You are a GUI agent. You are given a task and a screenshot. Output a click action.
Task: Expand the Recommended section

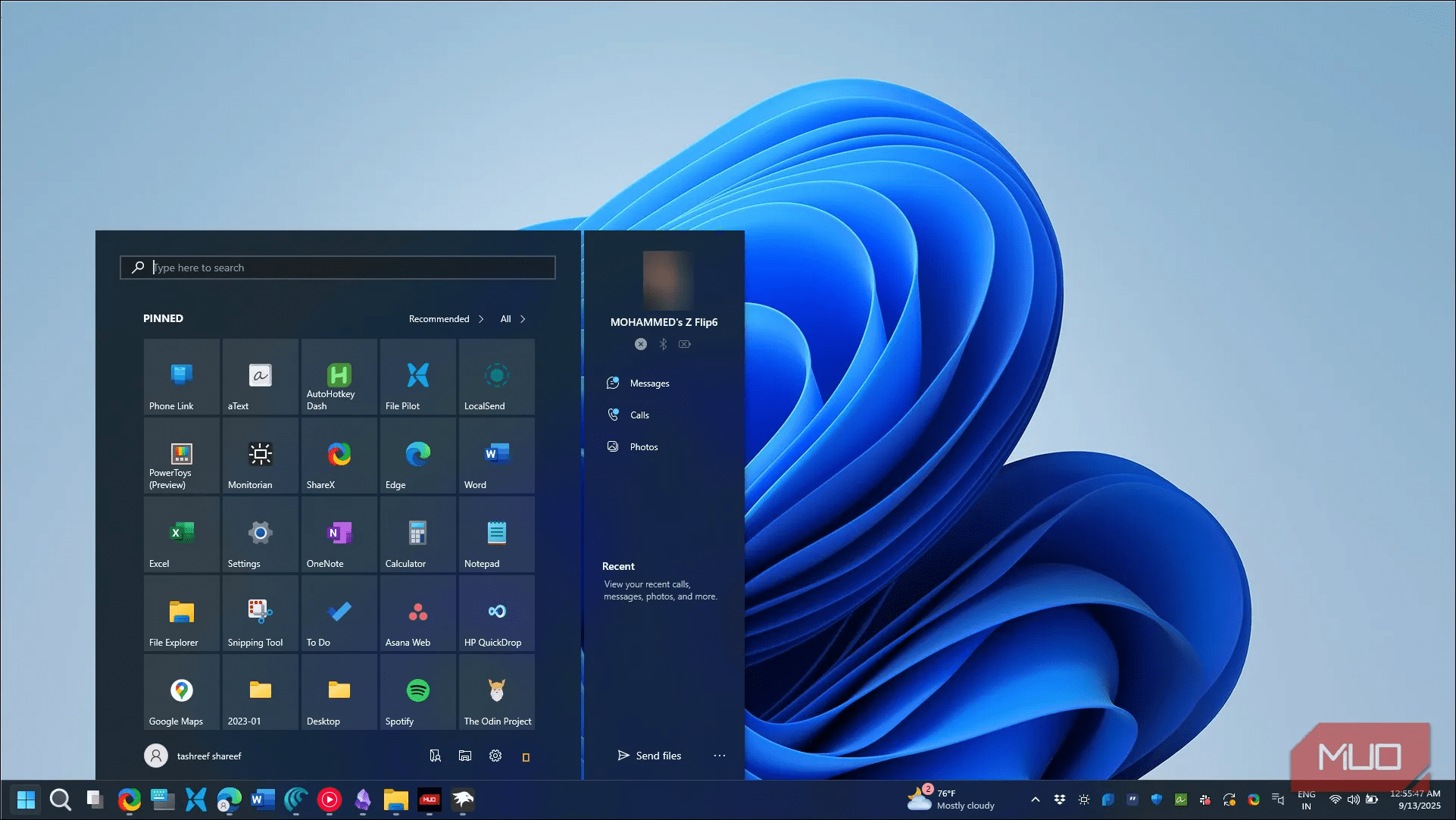pos(446,319)
